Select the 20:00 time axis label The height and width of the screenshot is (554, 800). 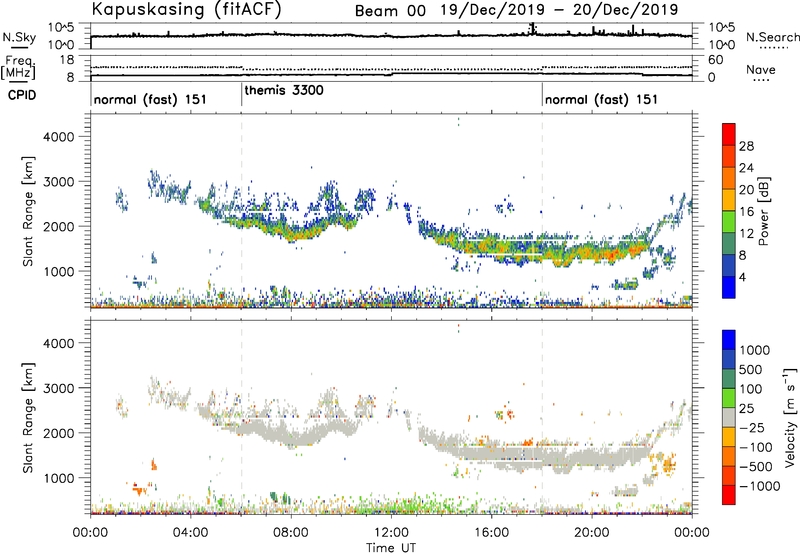[592, 533]
